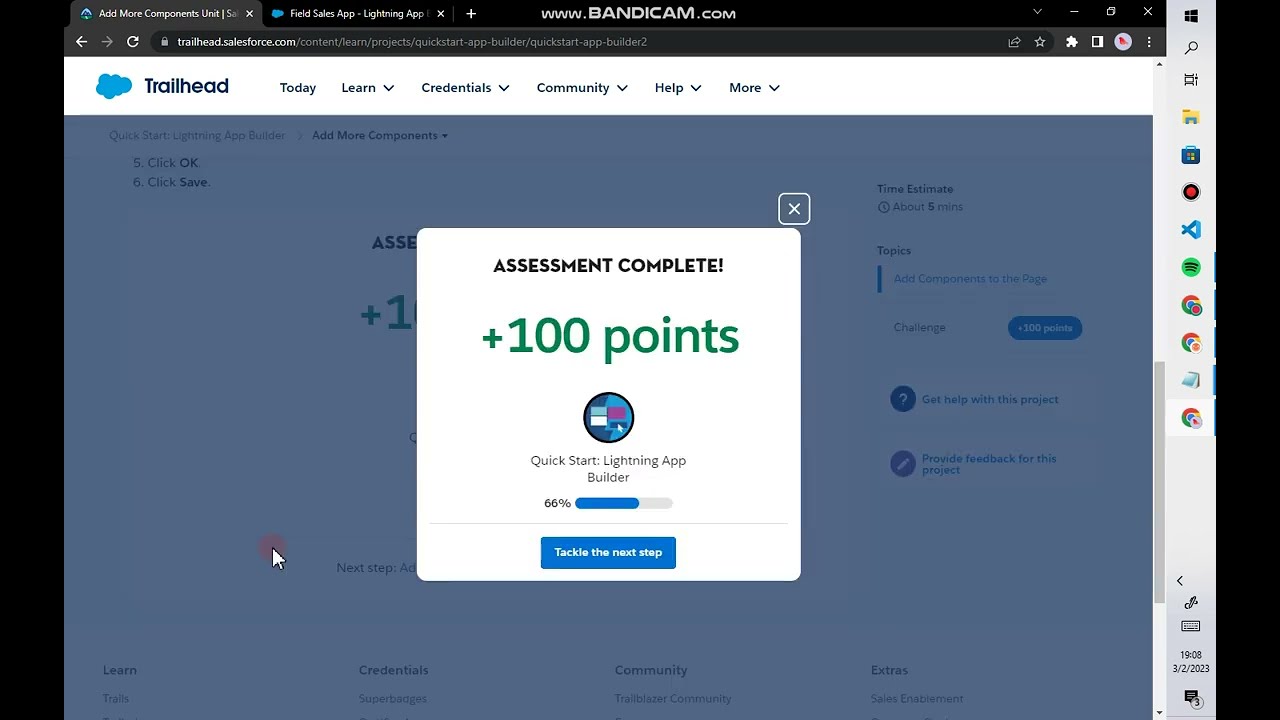The width and height of the screenshot is (1280, 720).
Task: Open the Superbadges footer link
Action: tap(393, 699)
